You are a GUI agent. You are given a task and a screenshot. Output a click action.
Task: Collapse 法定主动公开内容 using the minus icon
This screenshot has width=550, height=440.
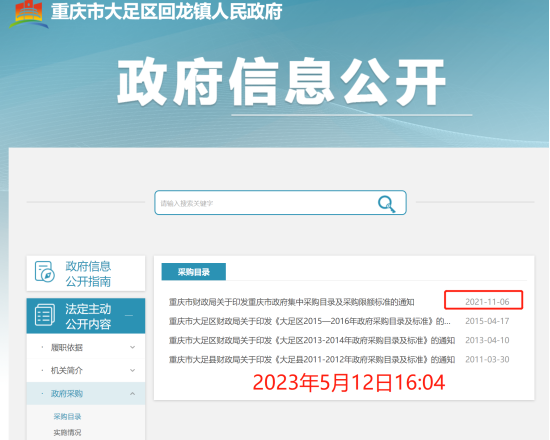[129, 315]
